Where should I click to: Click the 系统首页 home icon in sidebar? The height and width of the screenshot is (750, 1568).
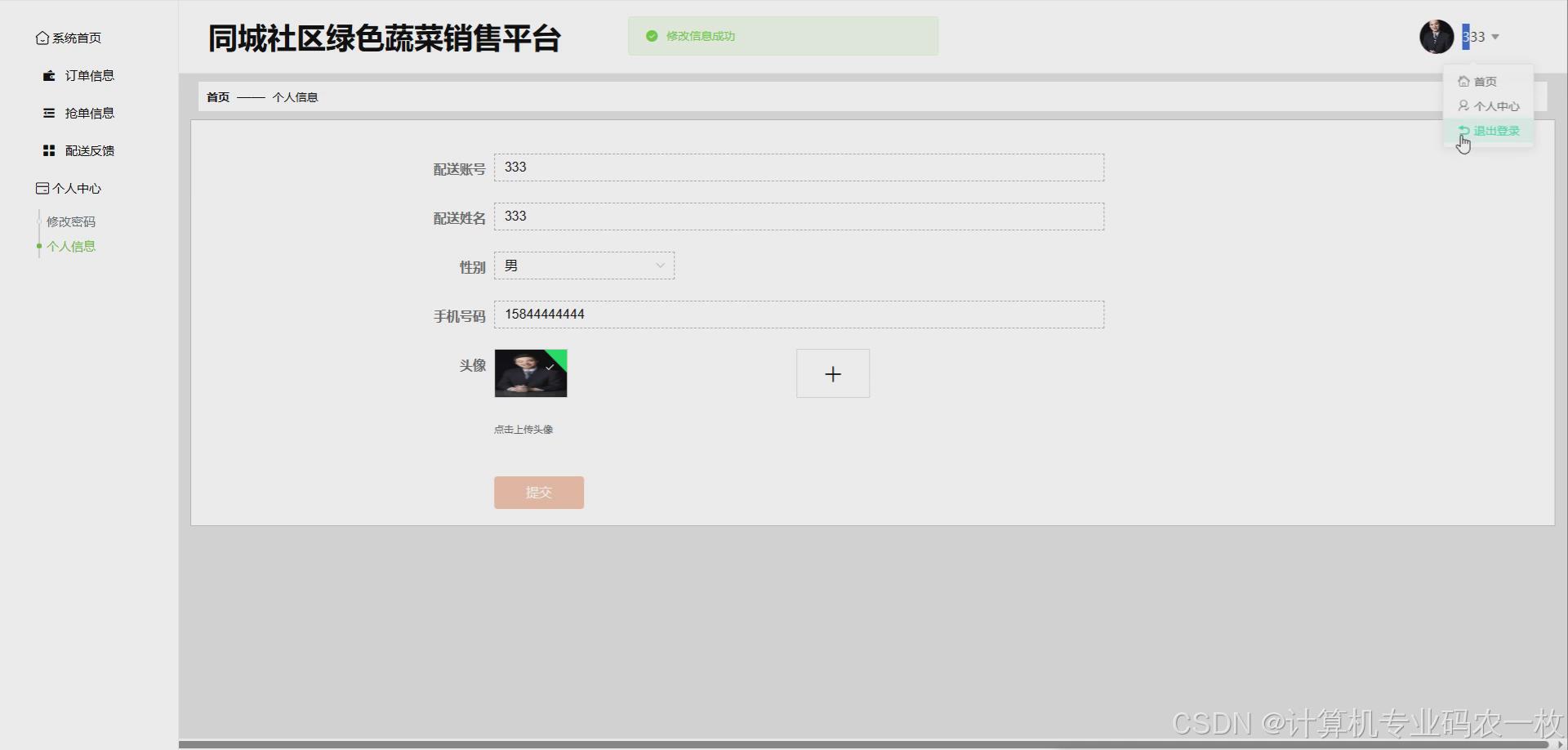point(42,37)
